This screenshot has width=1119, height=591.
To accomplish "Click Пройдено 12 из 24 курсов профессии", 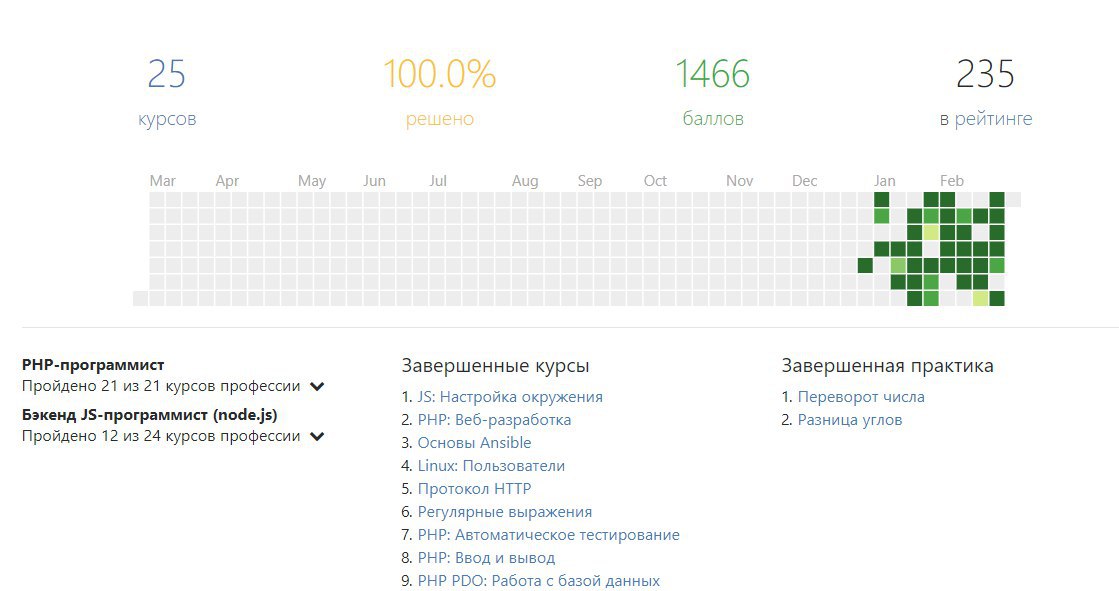I will point(161,436).
